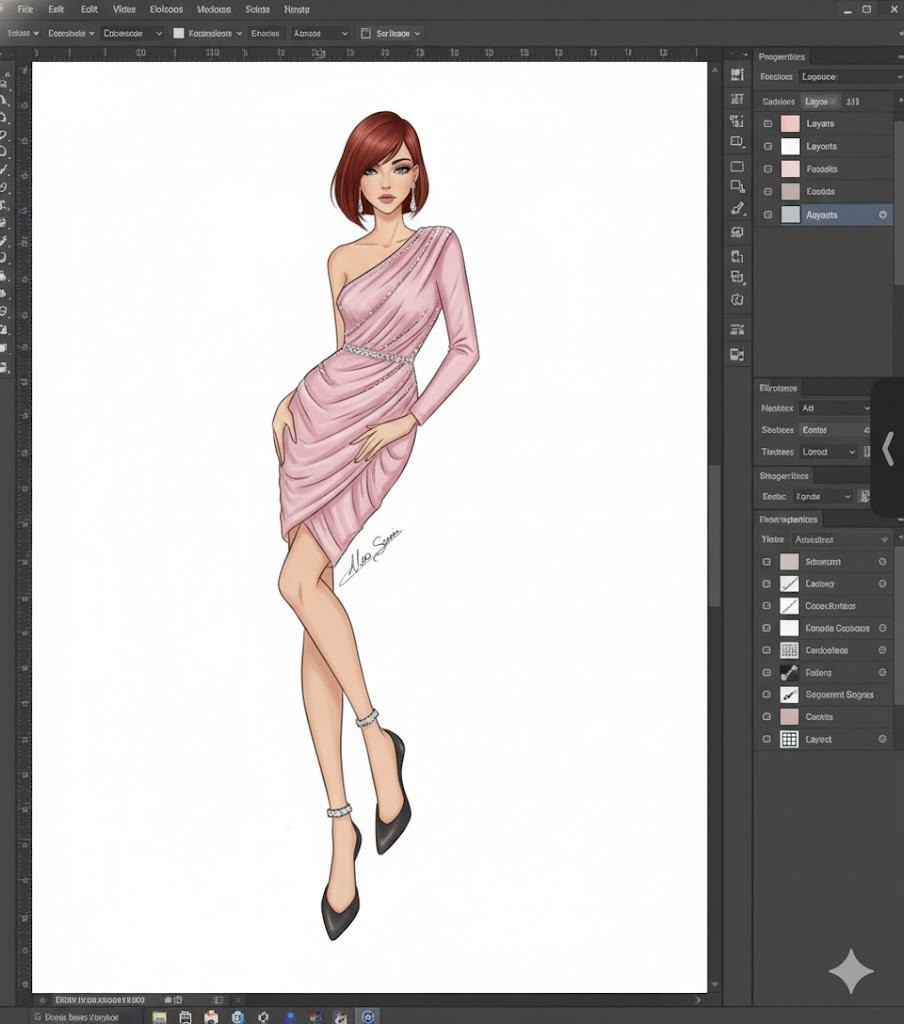Click the bottommost icon in the vertical panel strip
The image size is (904, 1024).
pyautogui.click(x=737, y=354)
